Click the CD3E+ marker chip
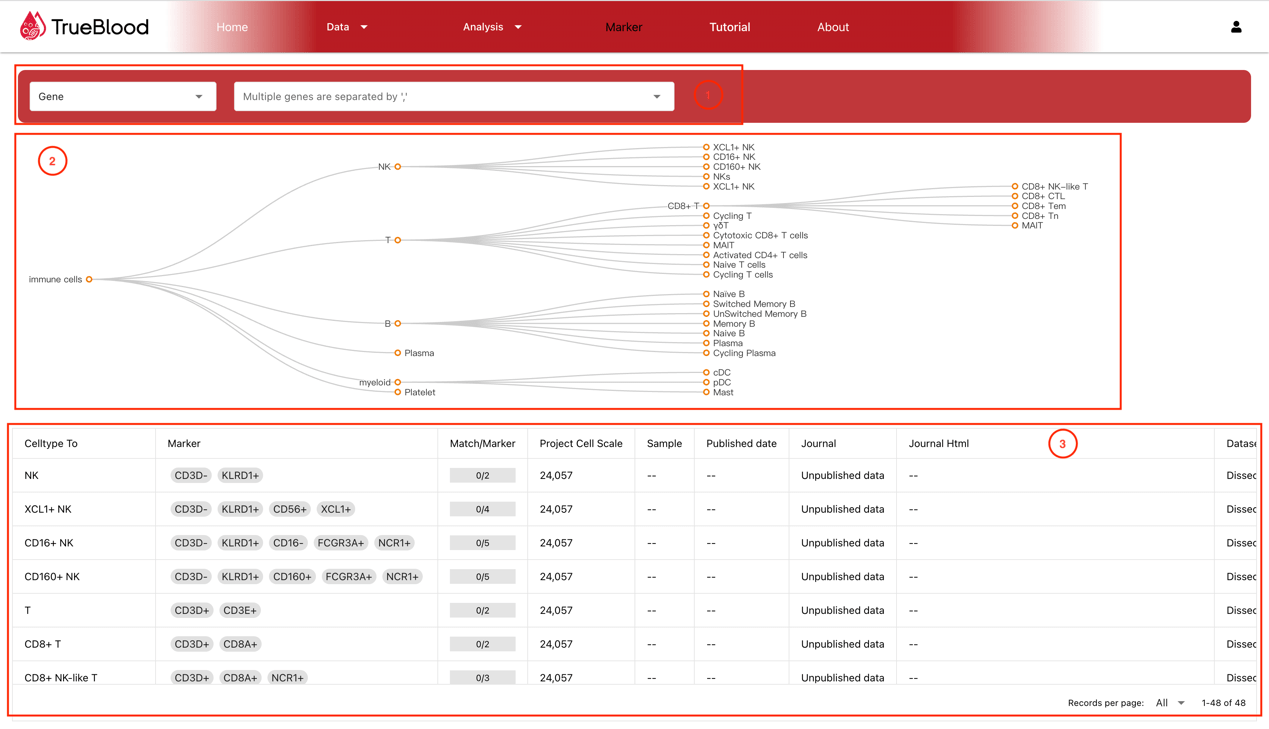 click(x=240, y=610)
